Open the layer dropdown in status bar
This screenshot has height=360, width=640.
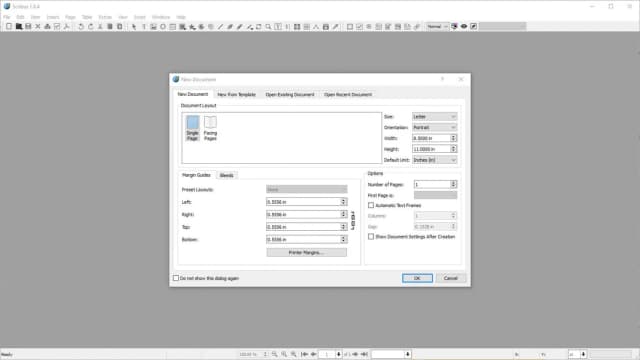(x=391, y=354)
